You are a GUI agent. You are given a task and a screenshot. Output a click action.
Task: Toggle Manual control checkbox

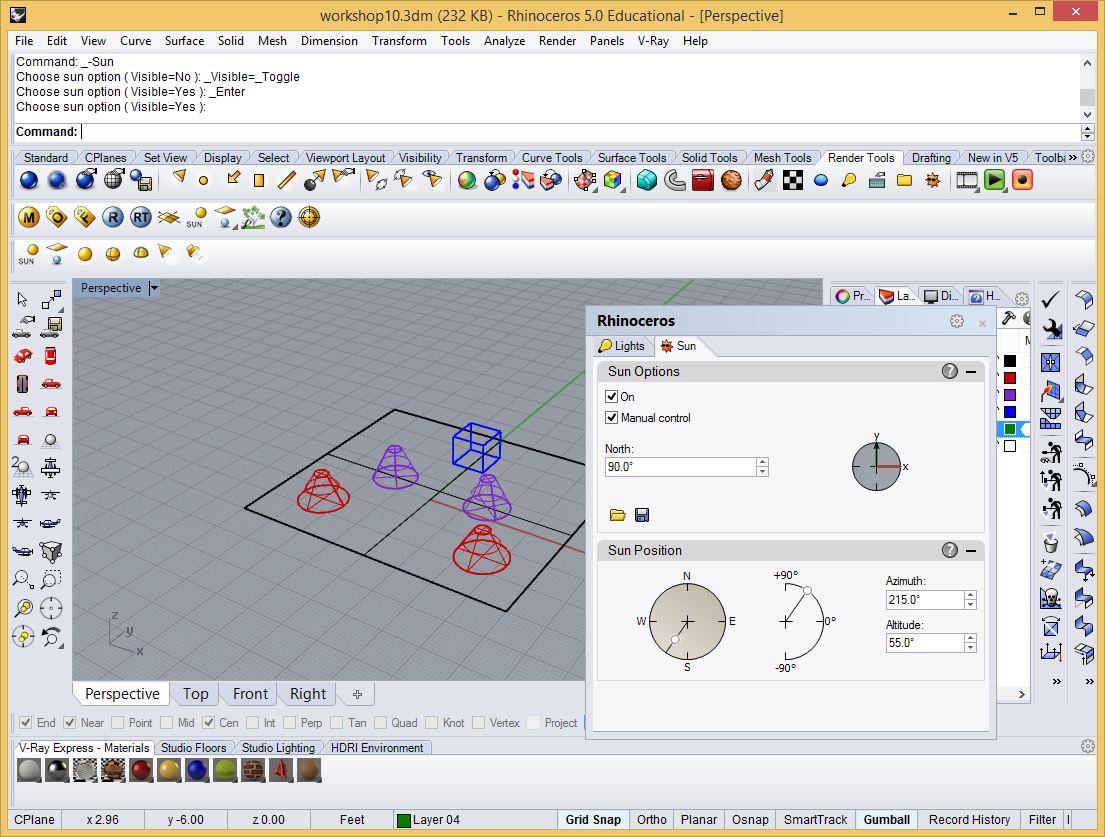[x=612, y=418]
